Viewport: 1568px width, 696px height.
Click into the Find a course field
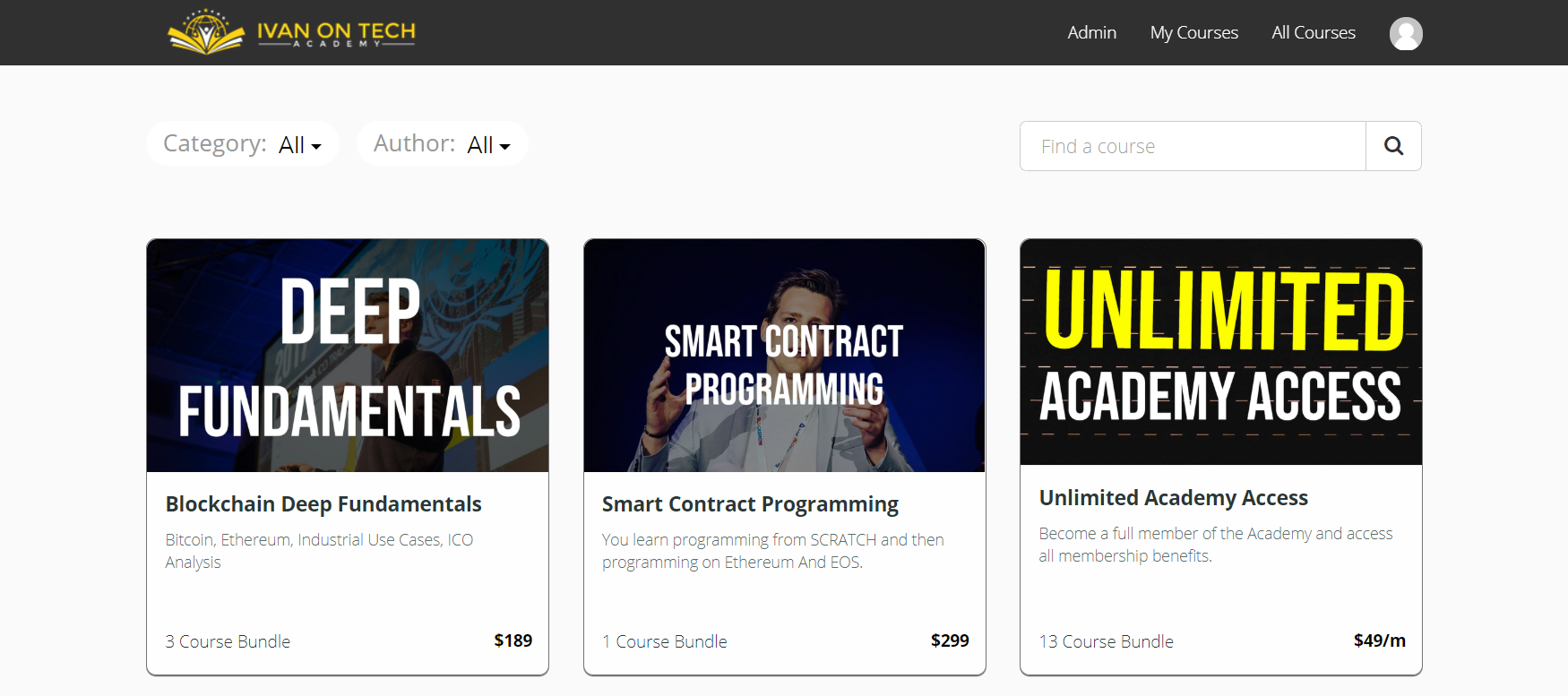pyautogui.click(x=1192, y=145)
